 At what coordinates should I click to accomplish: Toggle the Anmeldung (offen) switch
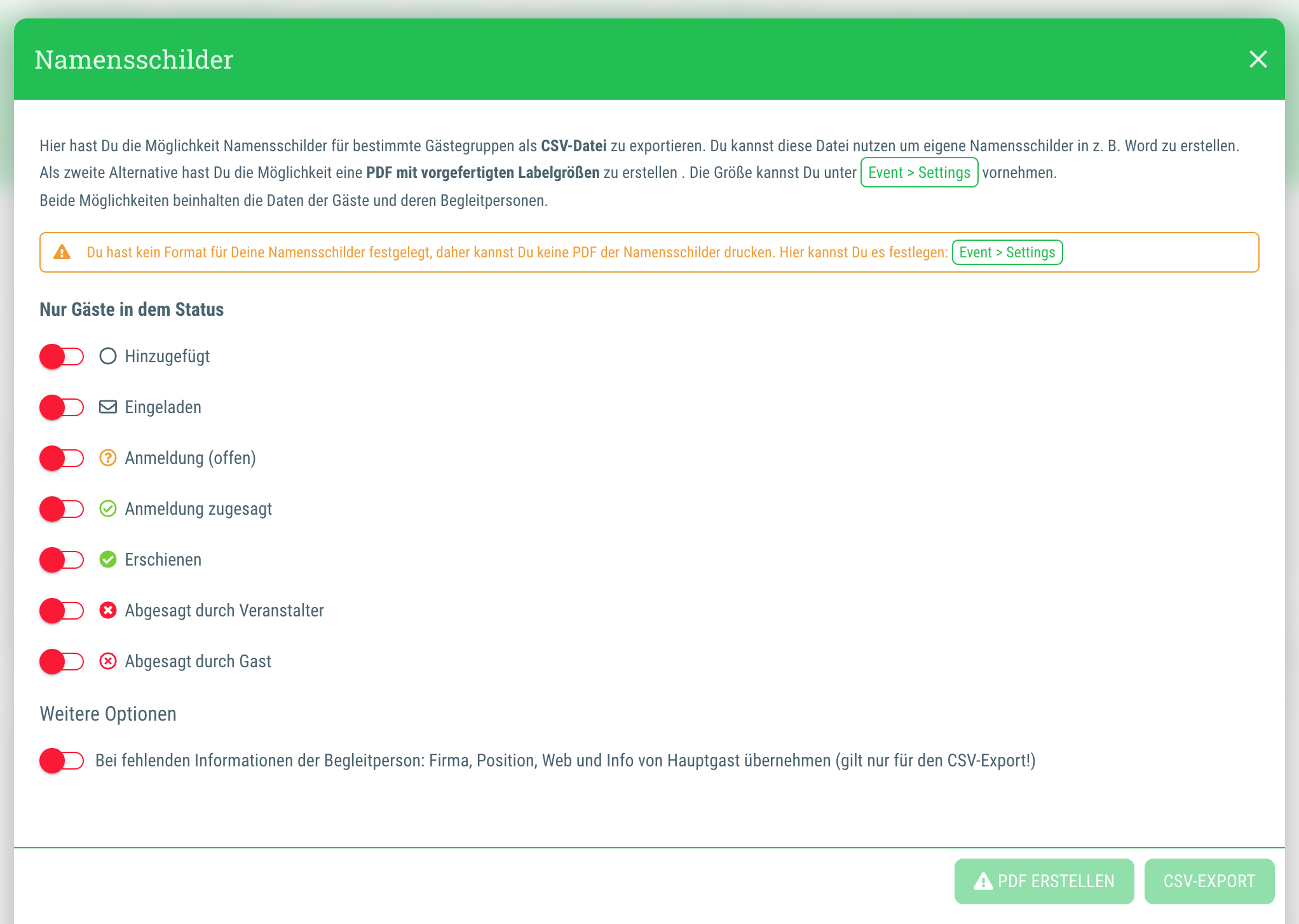(62, 458)
